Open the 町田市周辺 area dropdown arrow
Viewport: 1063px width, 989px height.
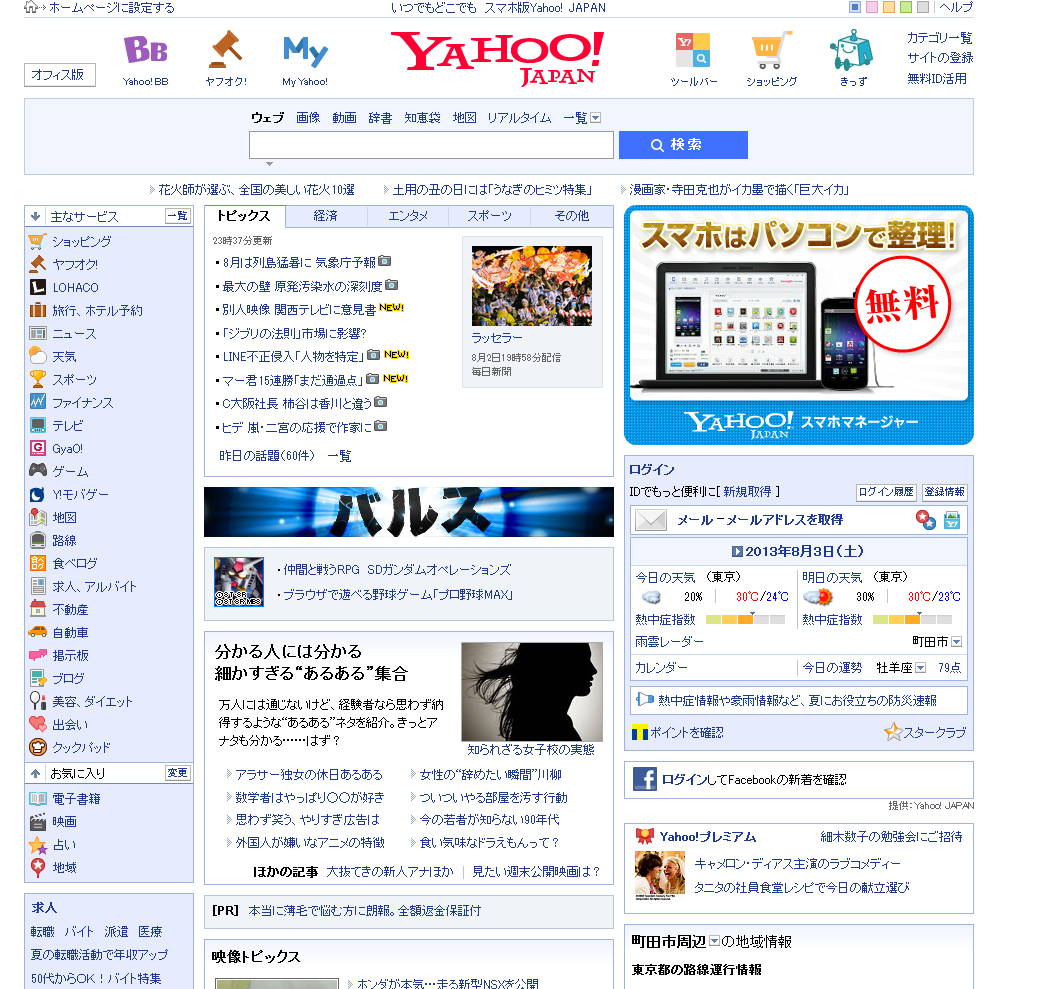coord(714,941)
